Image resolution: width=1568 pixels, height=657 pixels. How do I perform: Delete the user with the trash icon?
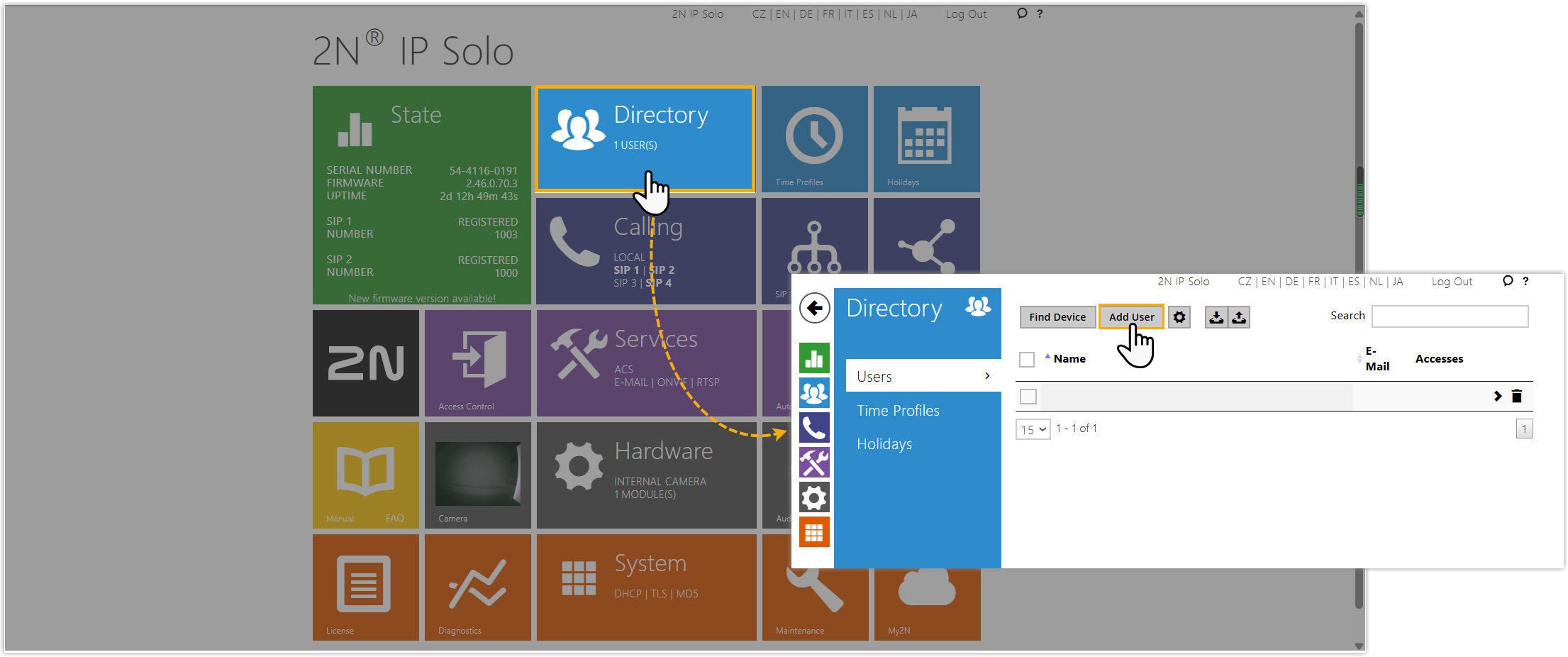pos(1516,397)
